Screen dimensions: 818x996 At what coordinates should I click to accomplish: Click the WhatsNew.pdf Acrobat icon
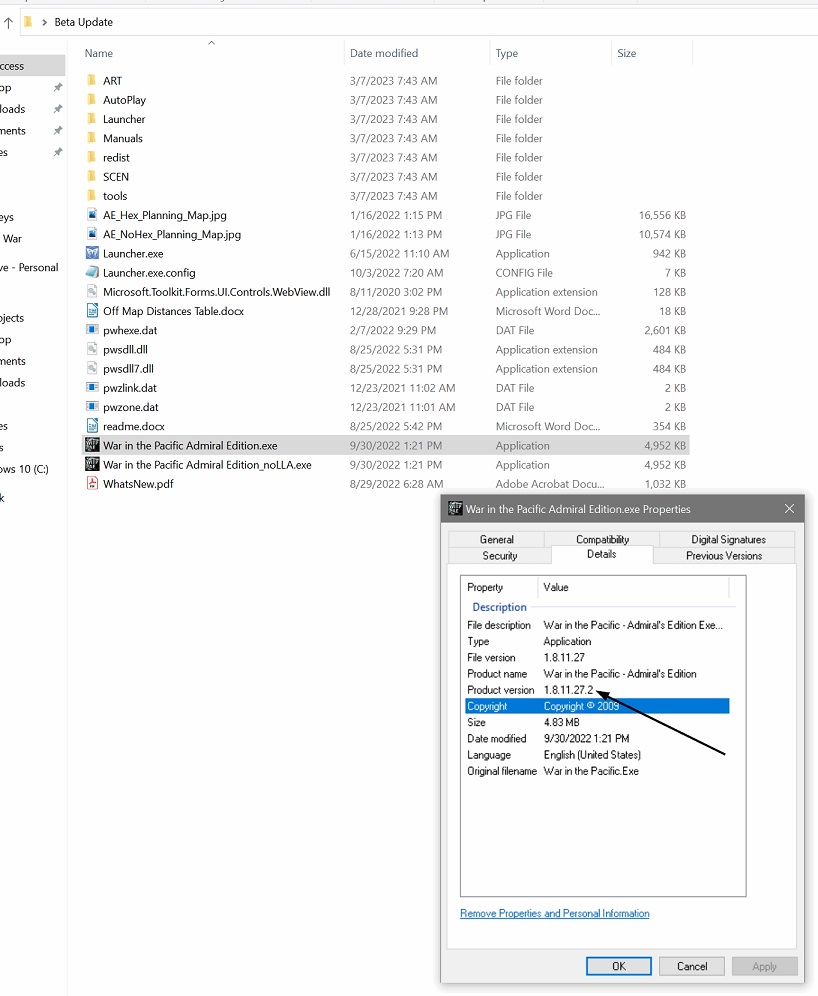pyautogui.click(x=92, y=483)
